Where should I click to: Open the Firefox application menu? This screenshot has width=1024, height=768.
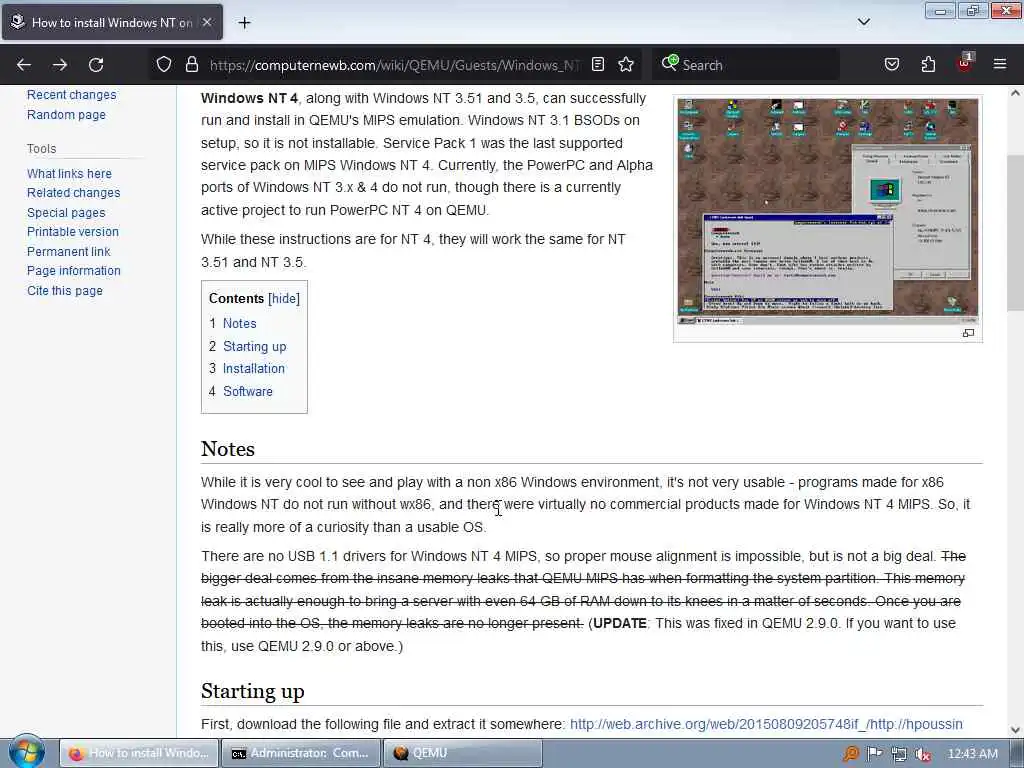[x=999, y=64]
